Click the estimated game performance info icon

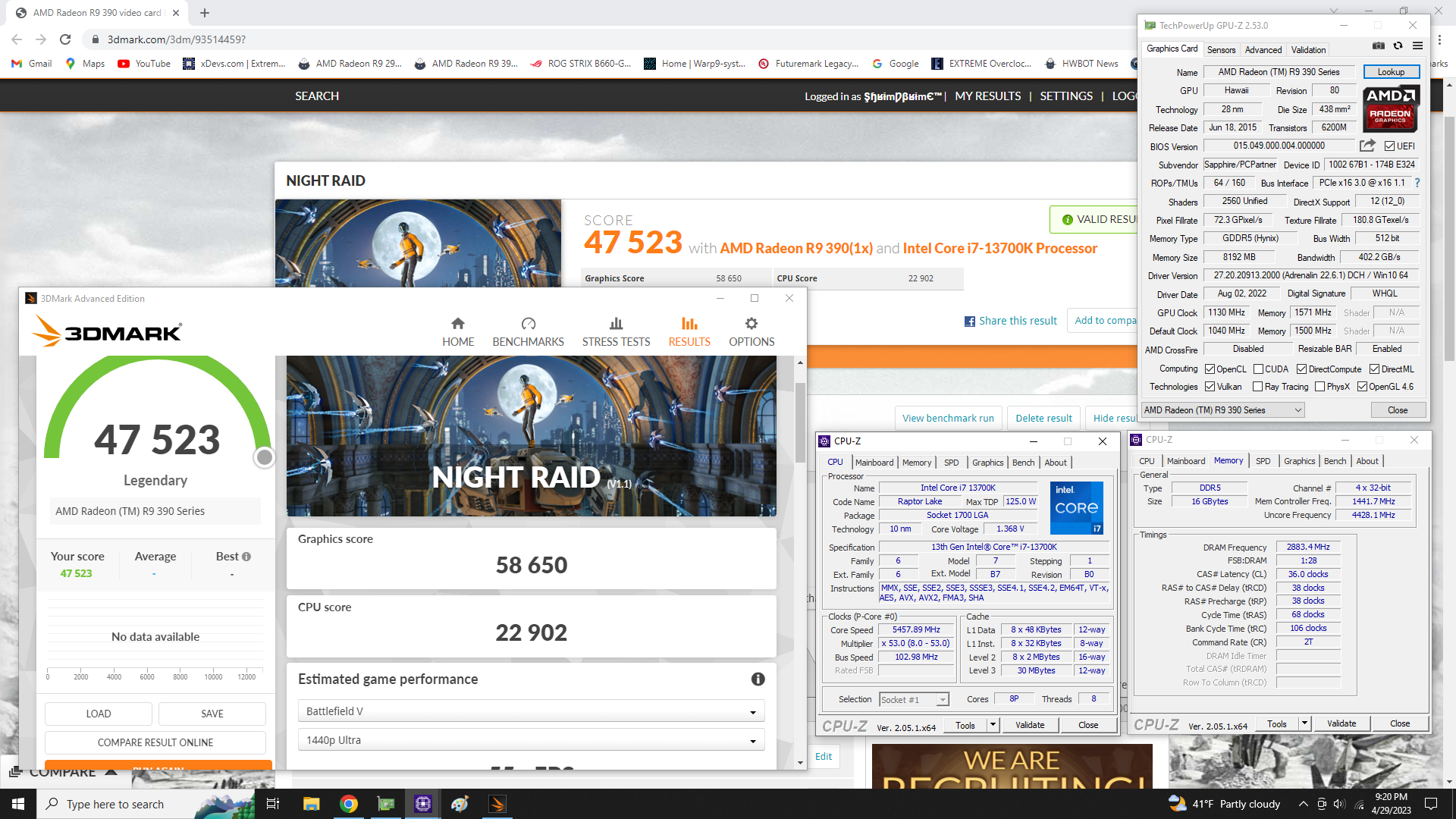click(x=758, y=679)
